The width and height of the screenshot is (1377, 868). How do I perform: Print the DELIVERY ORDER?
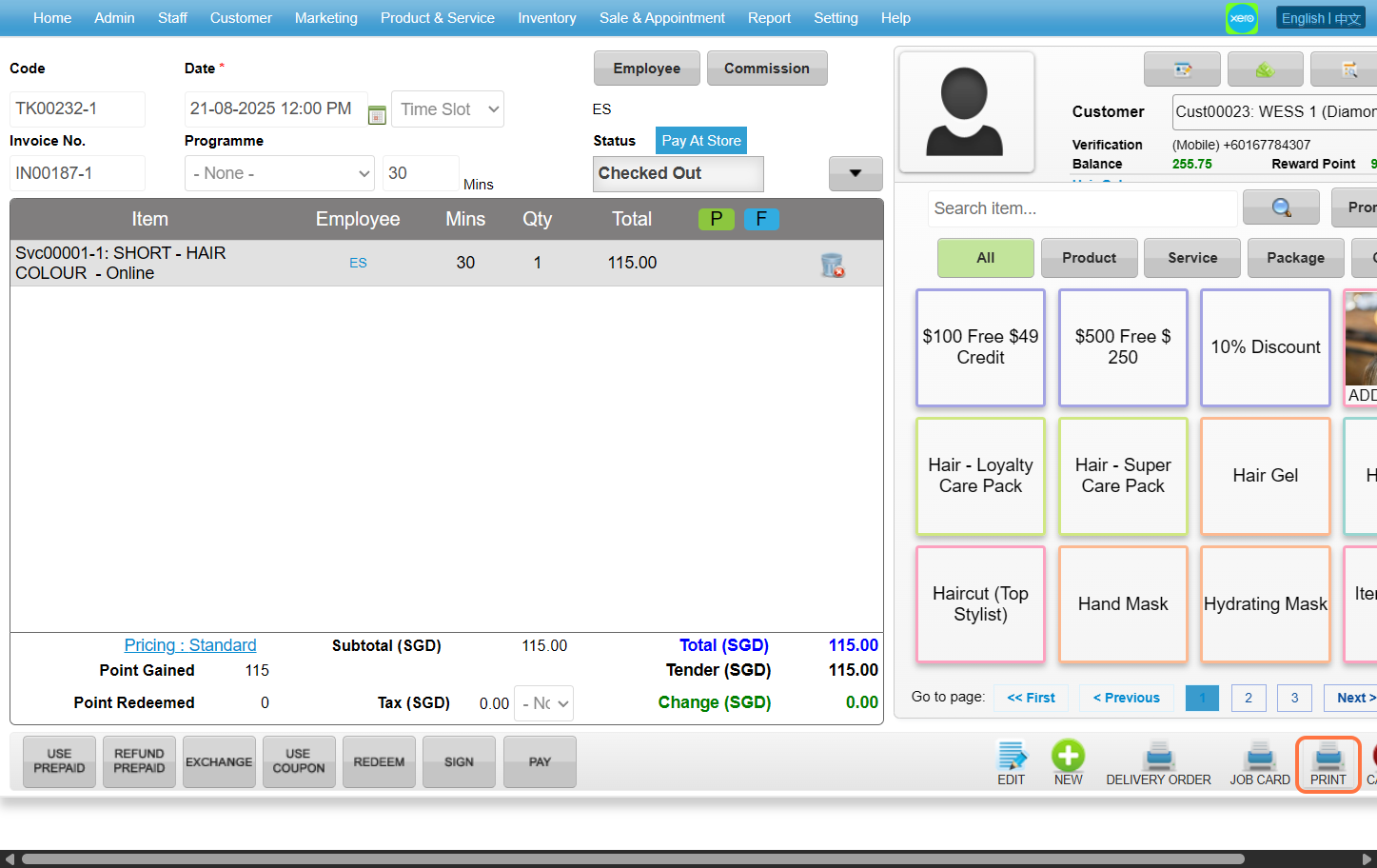[1158, 758]
